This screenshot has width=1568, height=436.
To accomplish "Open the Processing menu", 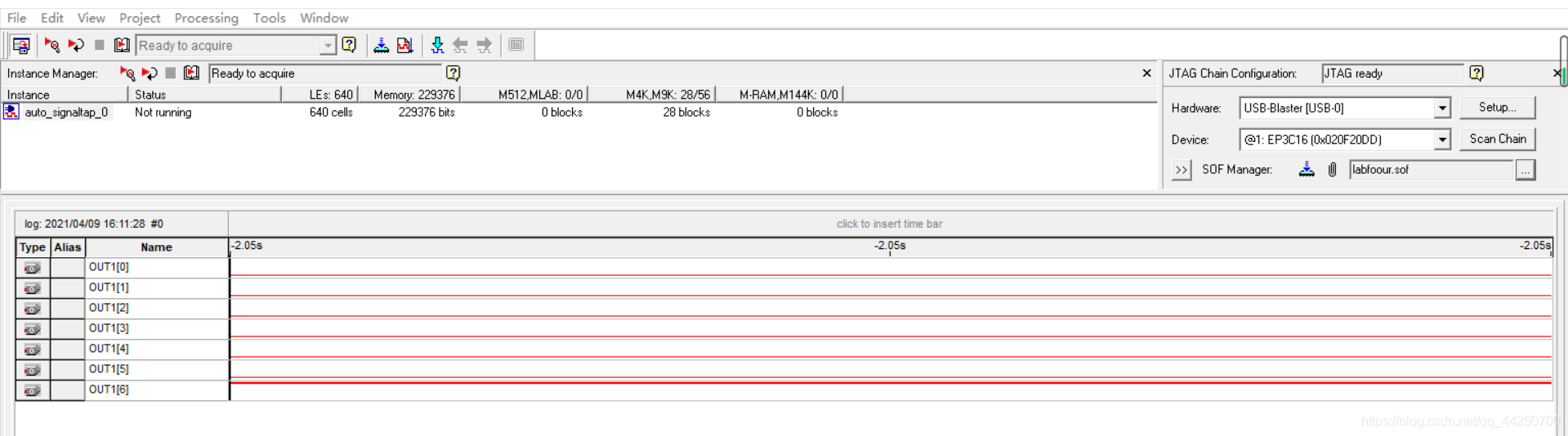I will point(207,17).
